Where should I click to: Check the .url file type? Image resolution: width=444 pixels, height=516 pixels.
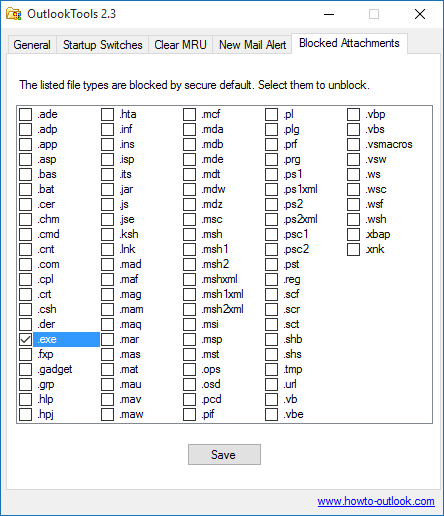[x=271, y=384]
